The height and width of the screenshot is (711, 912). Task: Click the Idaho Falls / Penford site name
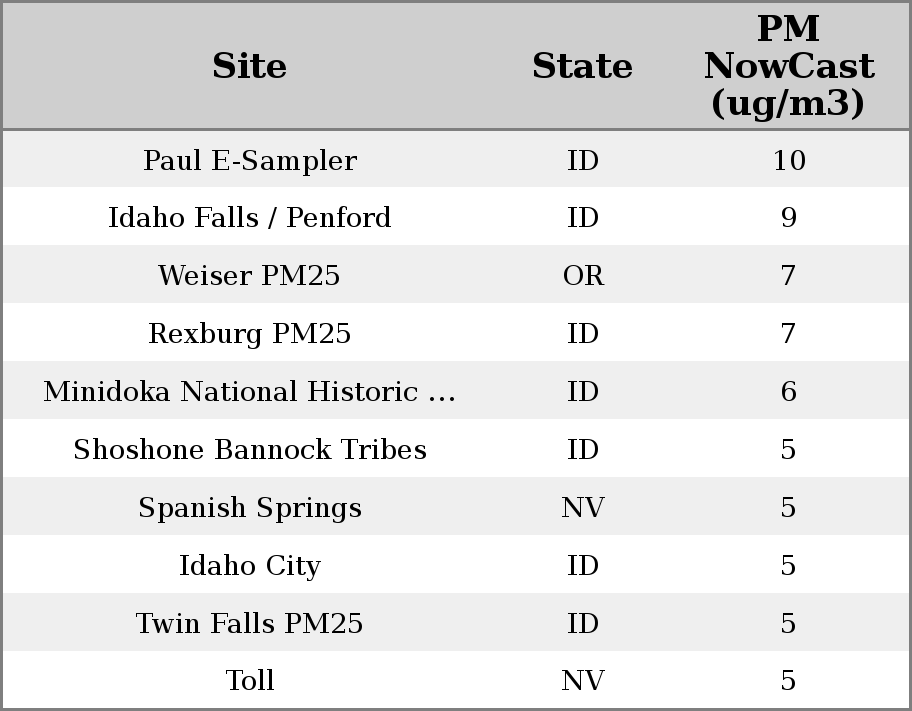(249, 218)
